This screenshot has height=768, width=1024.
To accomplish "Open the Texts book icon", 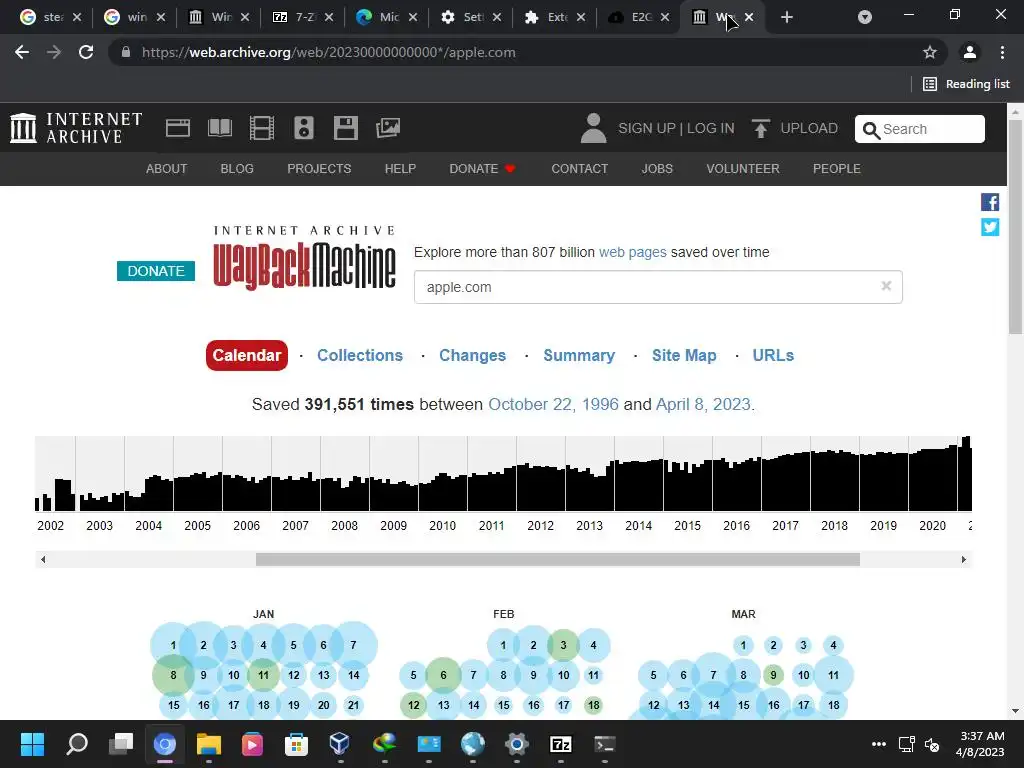I will tap(219, 128).
